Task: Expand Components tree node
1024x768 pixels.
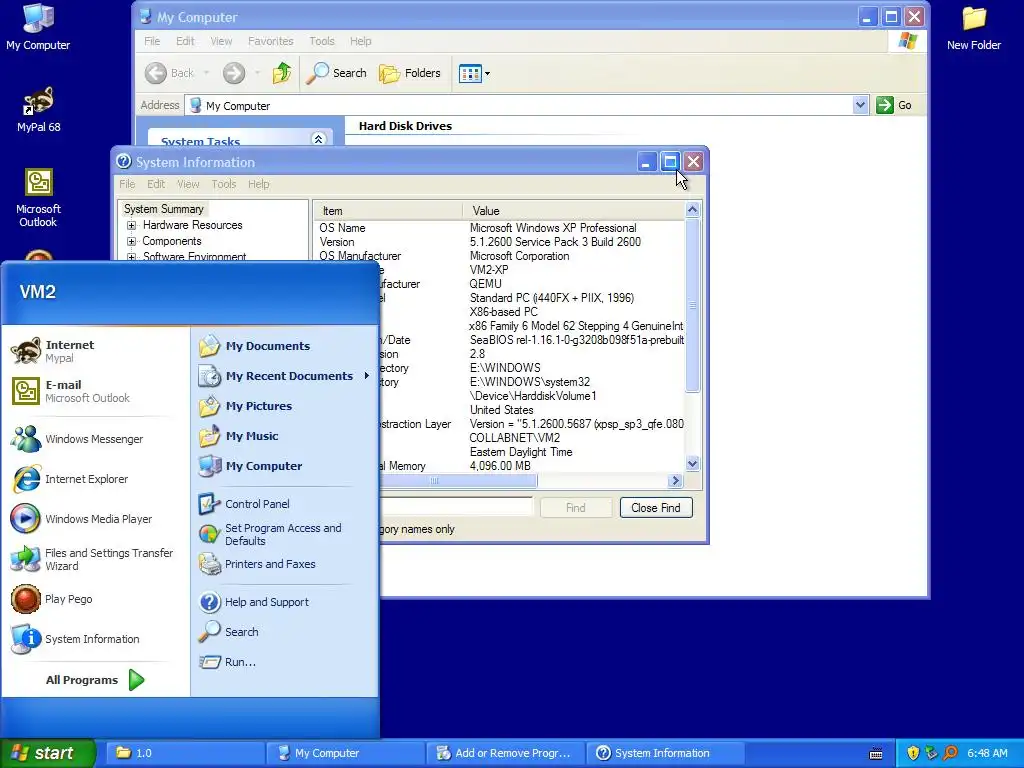Action: 131,242
